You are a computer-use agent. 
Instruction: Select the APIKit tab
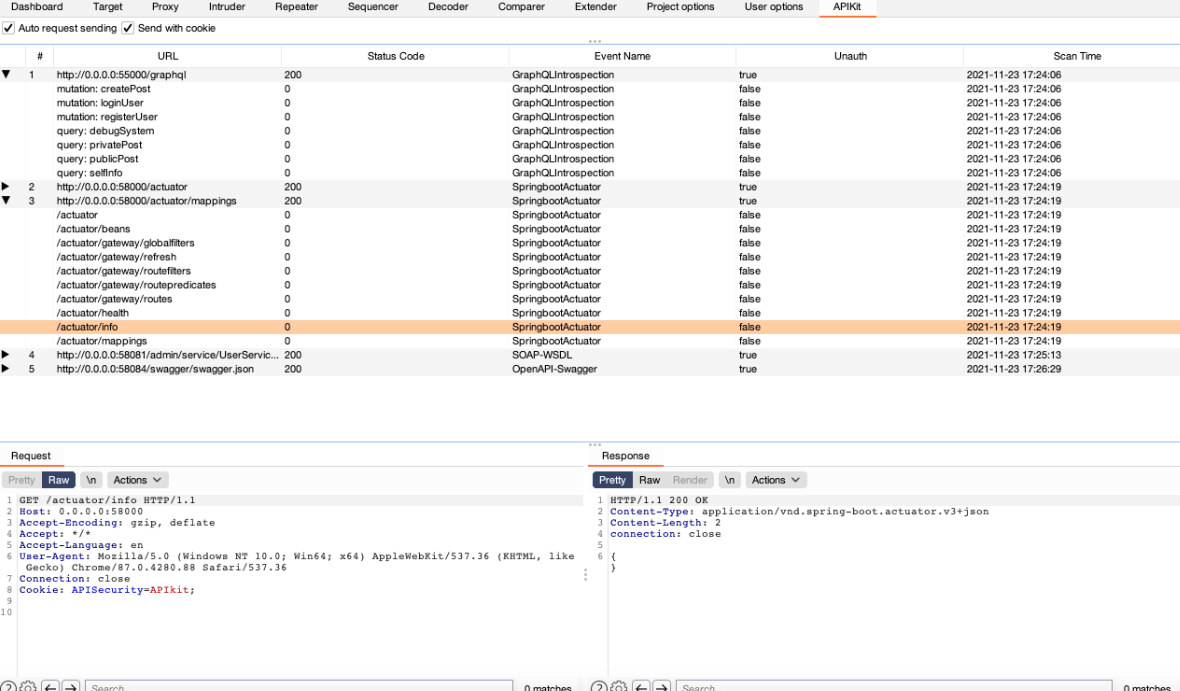click(x=847, y=7)
